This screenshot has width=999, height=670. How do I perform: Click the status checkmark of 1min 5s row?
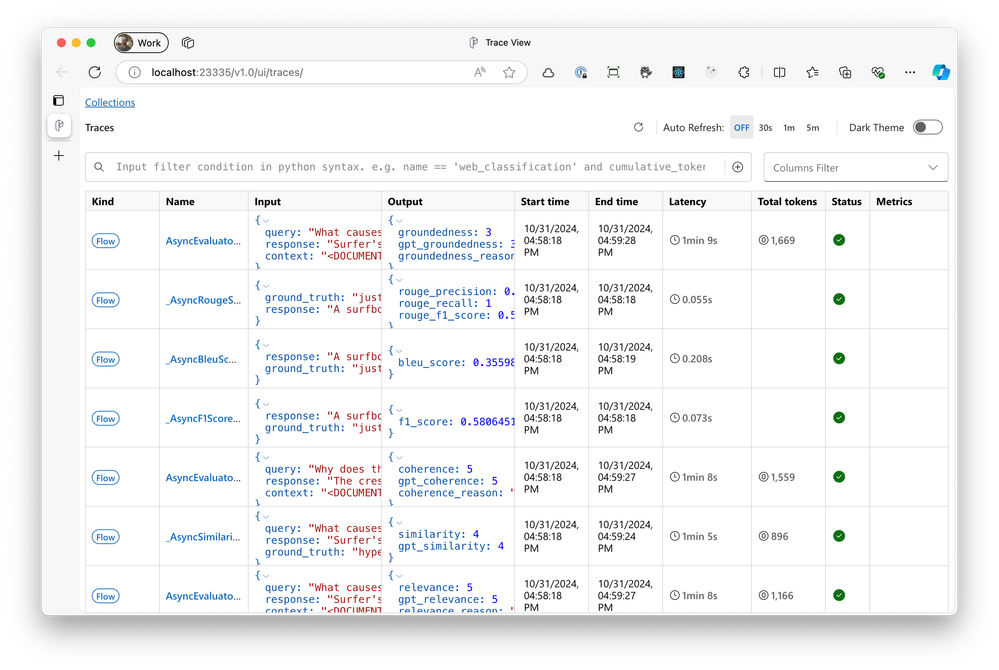coord(839,536)
